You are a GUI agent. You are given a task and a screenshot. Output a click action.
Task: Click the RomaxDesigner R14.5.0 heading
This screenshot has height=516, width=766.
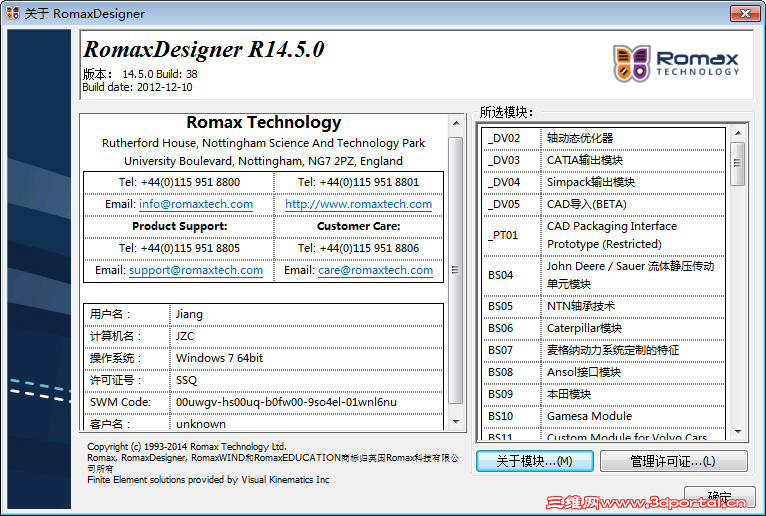[x=204, y=49]
